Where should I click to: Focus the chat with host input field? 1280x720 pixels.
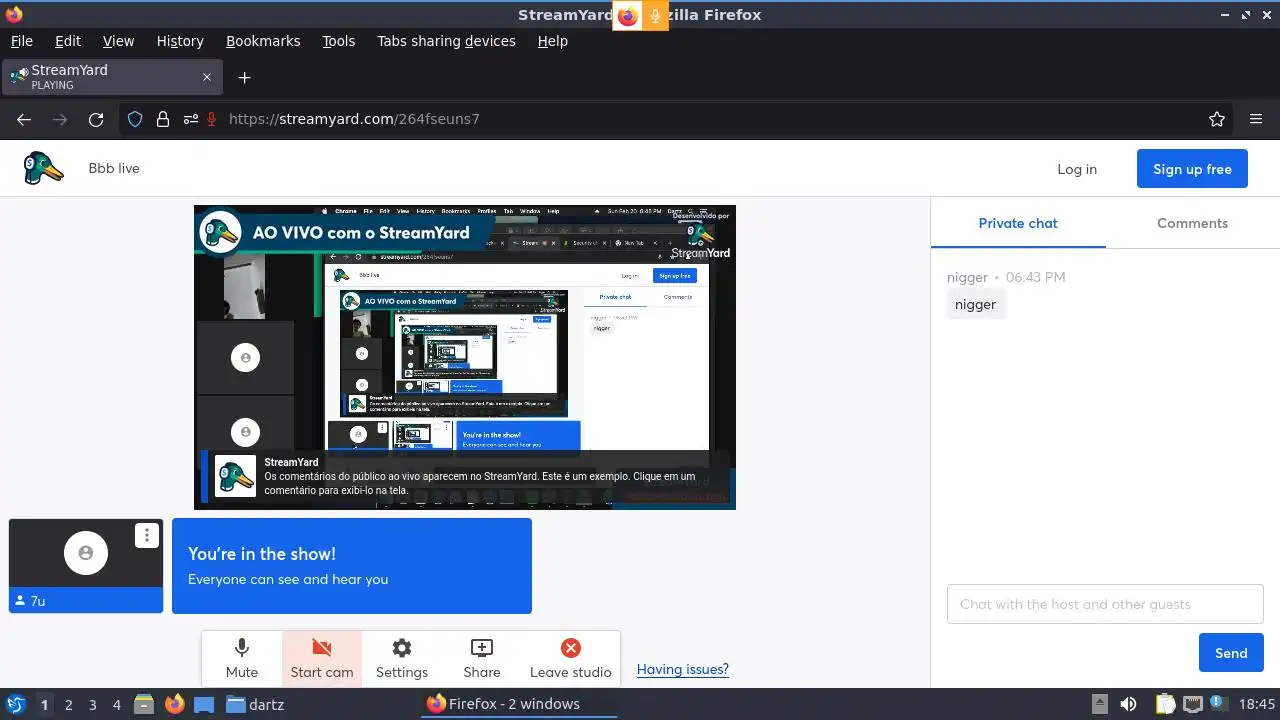pos(1105,604)
